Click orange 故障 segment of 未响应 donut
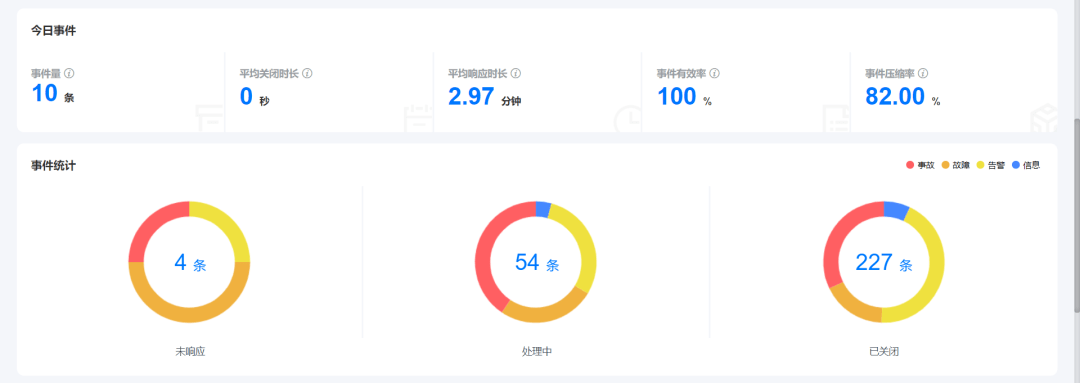This screenshot has width=1080, height=383. pos(189,314)
